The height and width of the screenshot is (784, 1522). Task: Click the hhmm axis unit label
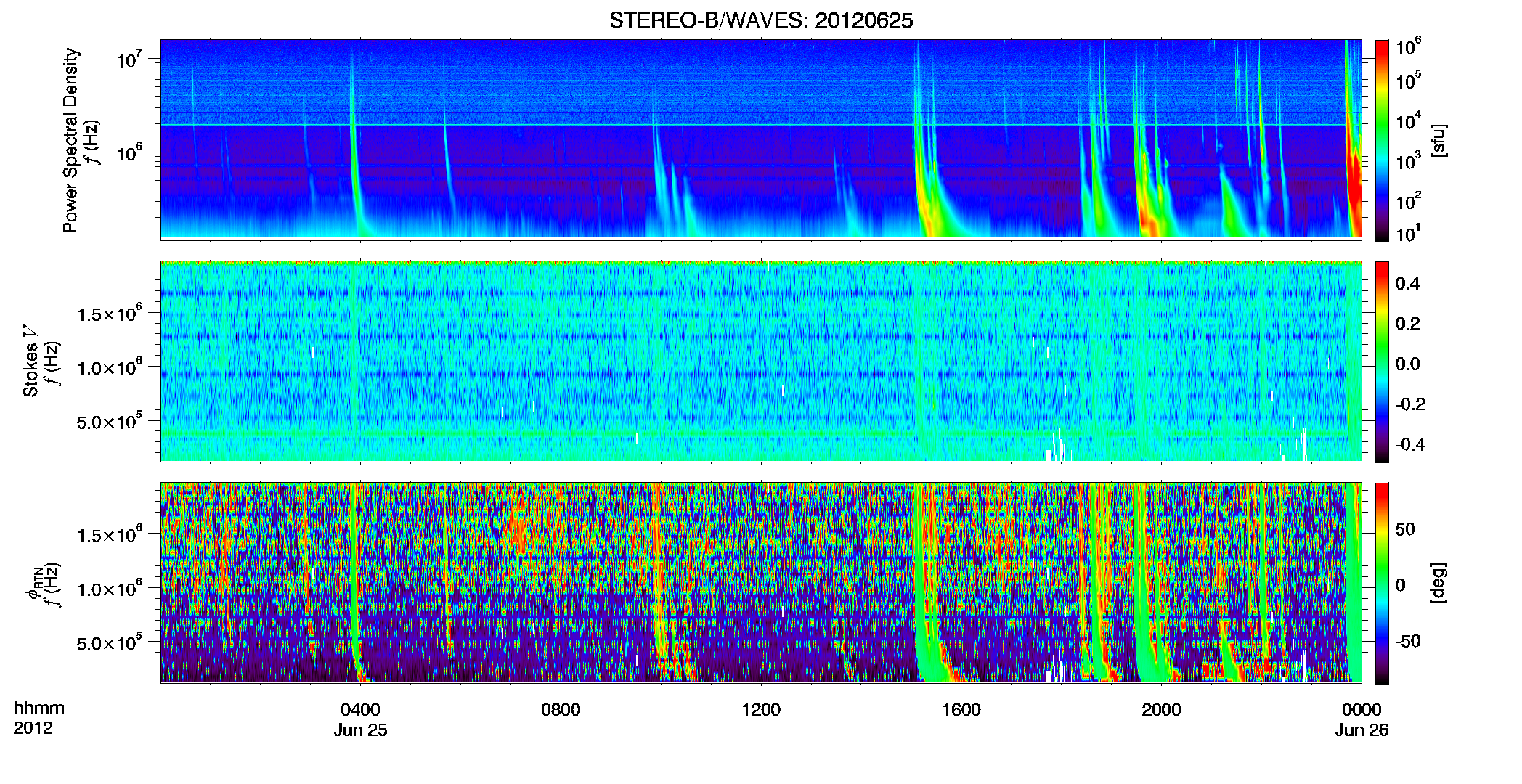tap(39, 708)
